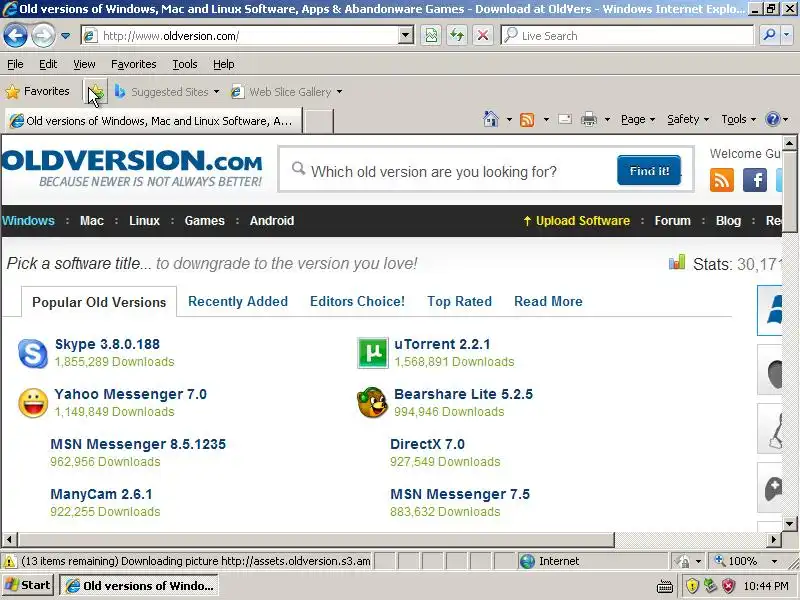Expand the address bar history dropdown
This screenshot has width=800, height=600.
[406, 36]
